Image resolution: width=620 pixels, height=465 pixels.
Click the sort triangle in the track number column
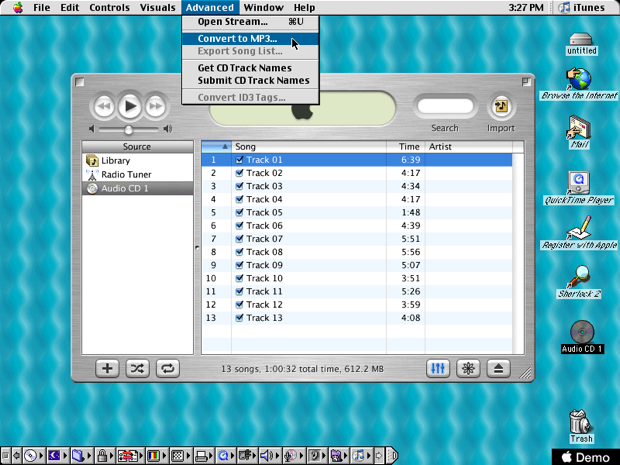225,147
